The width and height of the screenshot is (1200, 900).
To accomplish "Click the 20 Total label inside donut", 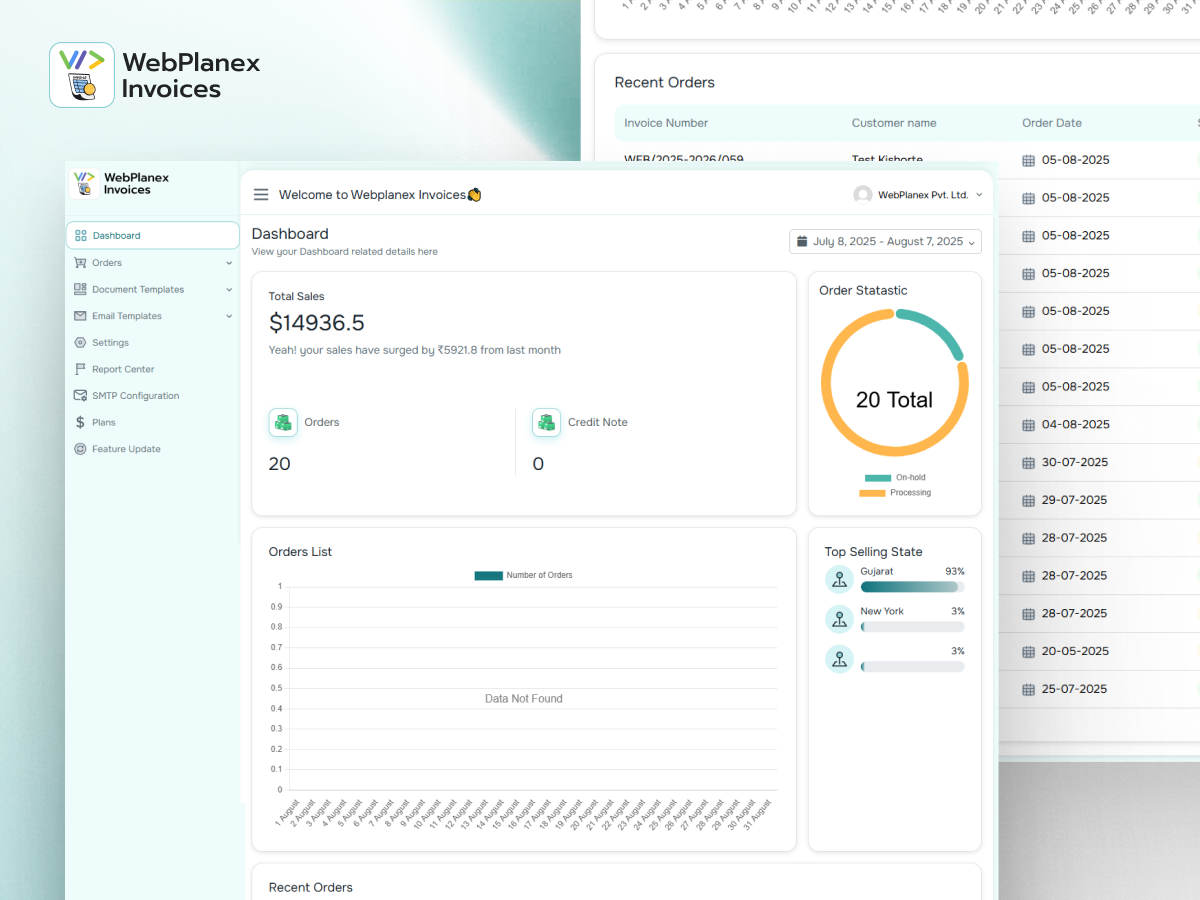I will coord(894,400).
